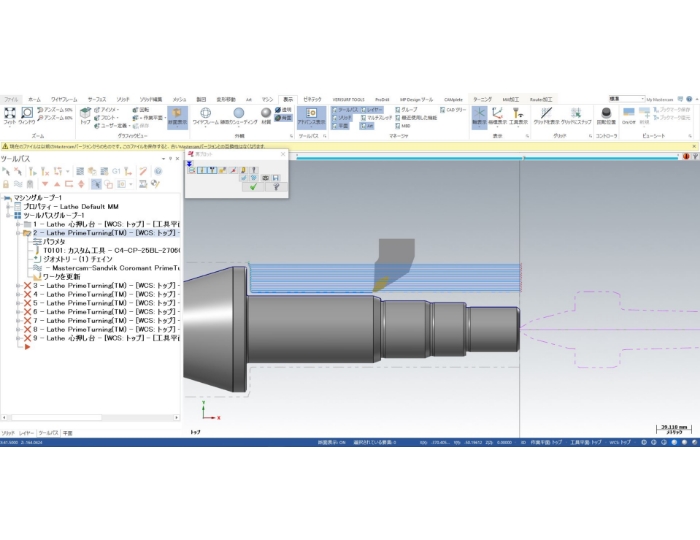This screenshot has height=540, width=700.
Task: Click the 座標表示 gnomon icon
Action: pos(497,113)
